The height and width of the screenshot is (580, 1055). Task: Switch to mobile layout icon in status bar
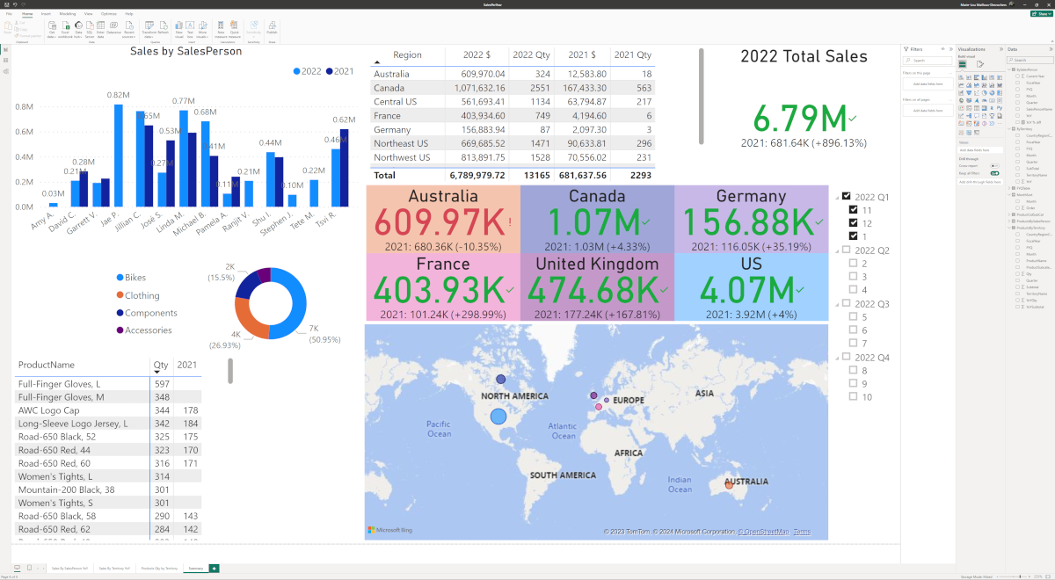point(29,568)
